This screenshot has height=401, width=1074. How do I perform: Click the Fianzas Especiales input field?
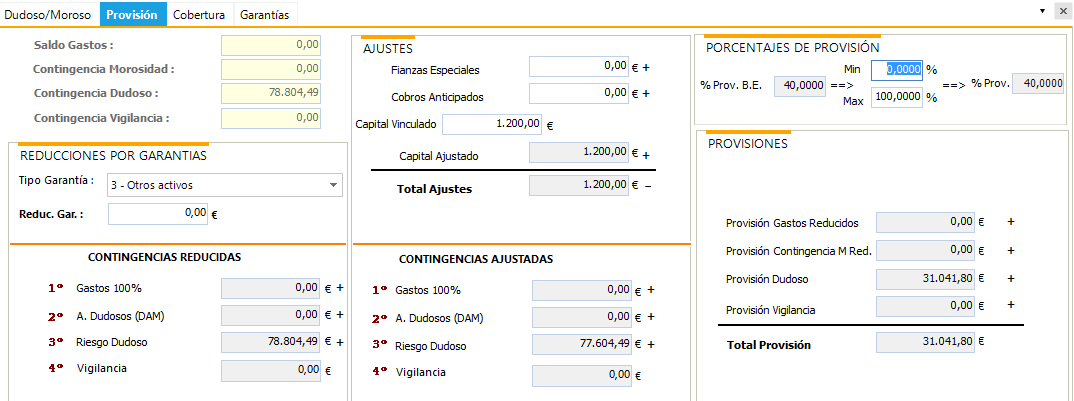click(579, 66)
